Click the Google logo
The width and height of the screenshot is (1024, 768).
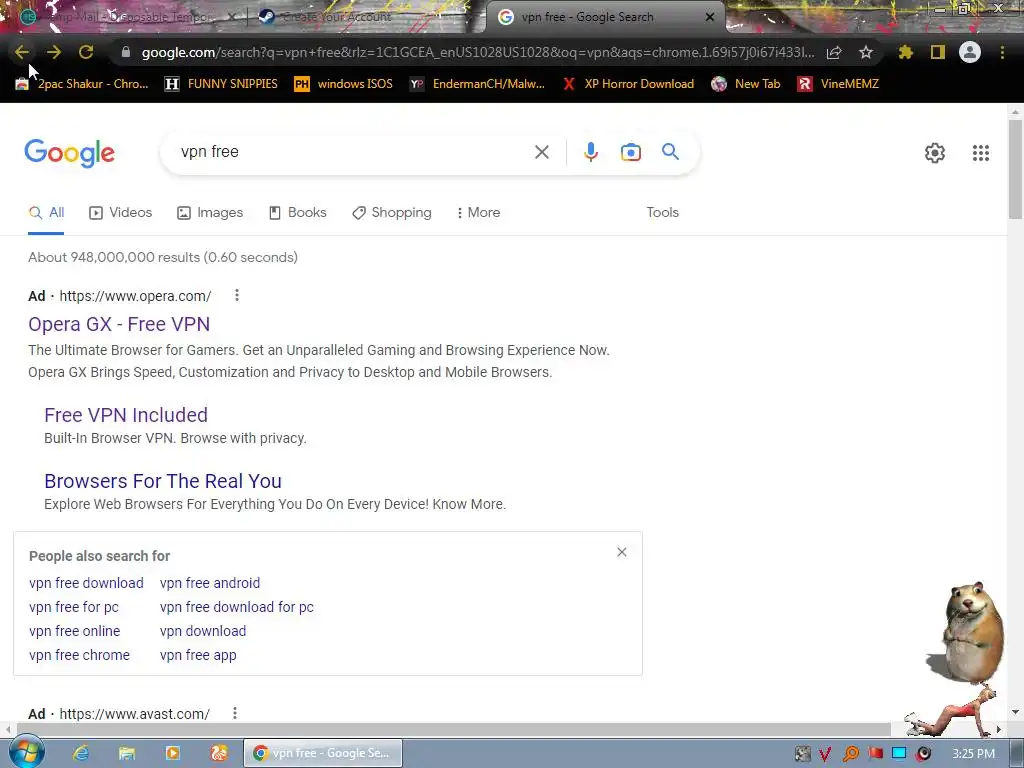click(x=69, y=153)
